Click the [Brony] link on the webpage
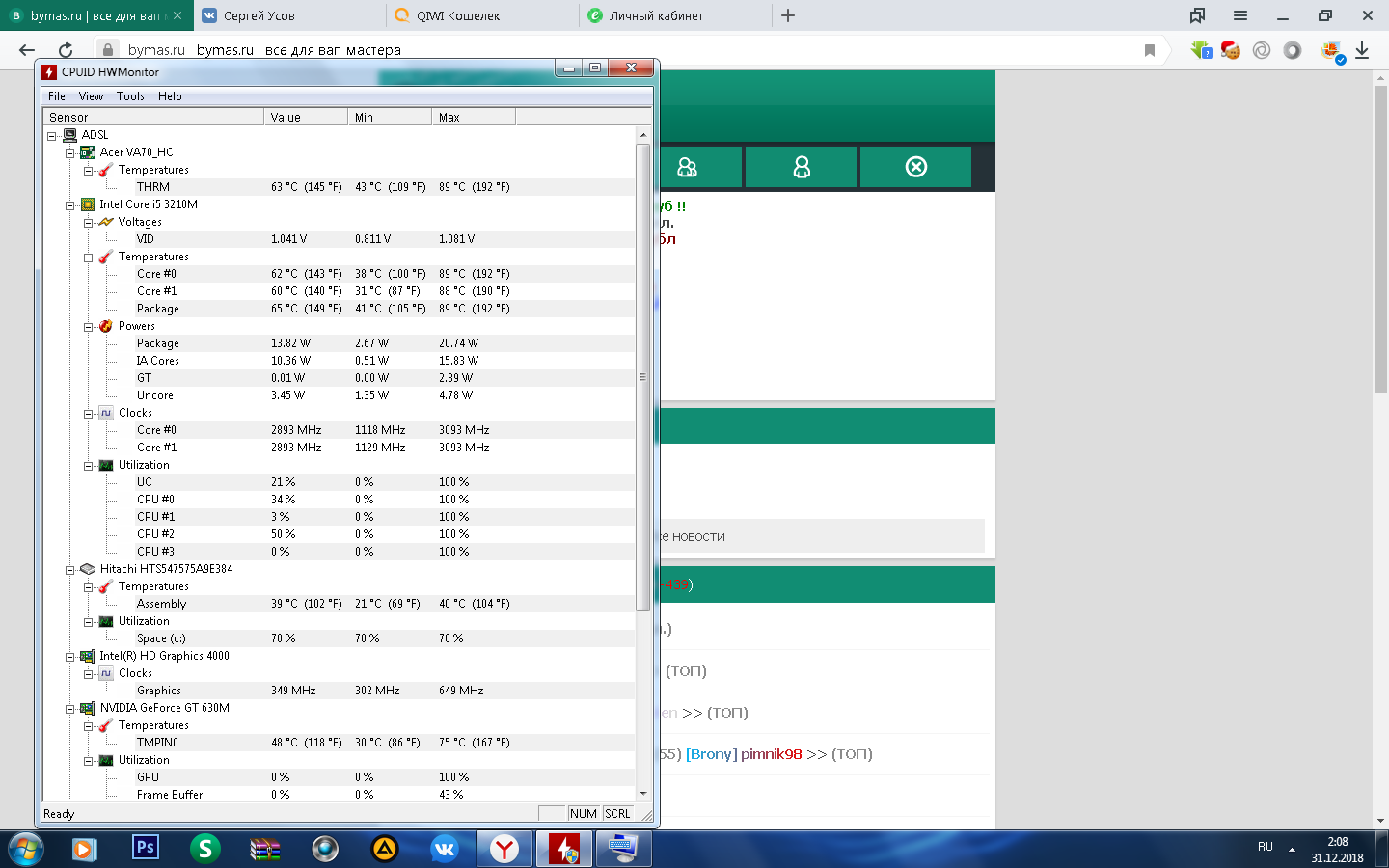The width and height of the screenshot is (1389, 868). click(712, 754)
